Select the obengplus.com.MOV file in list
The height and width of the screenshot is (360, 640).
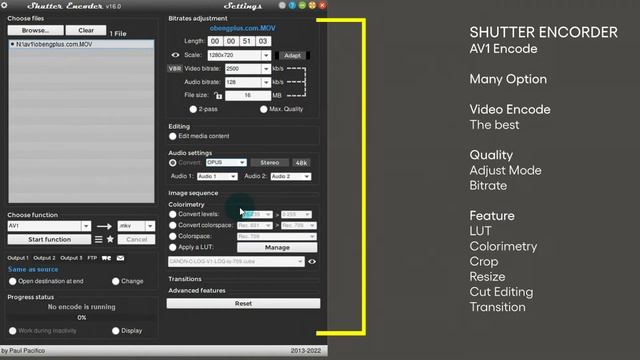click(81, 44)
